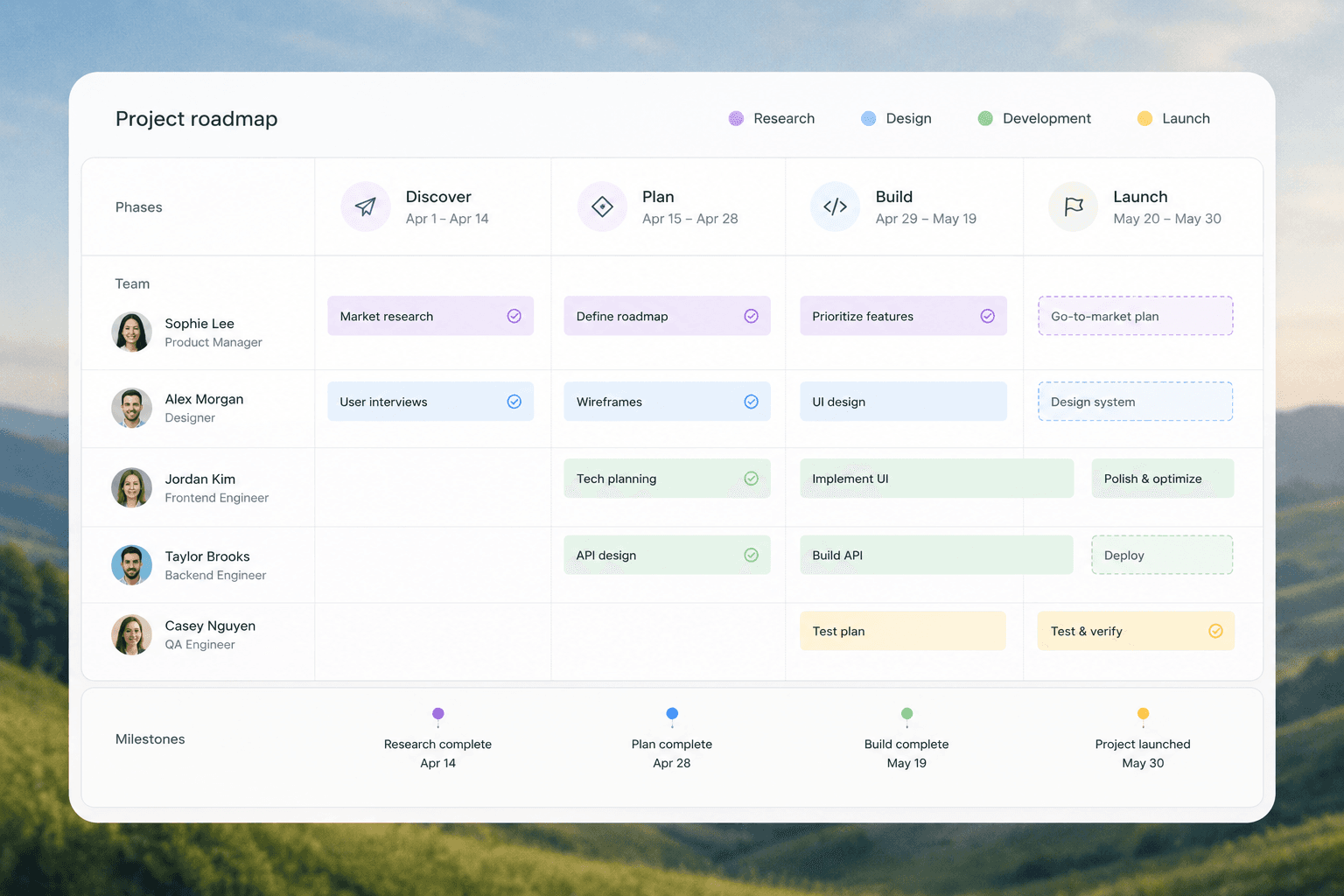Open the Test plan task card

coord(903,631)
